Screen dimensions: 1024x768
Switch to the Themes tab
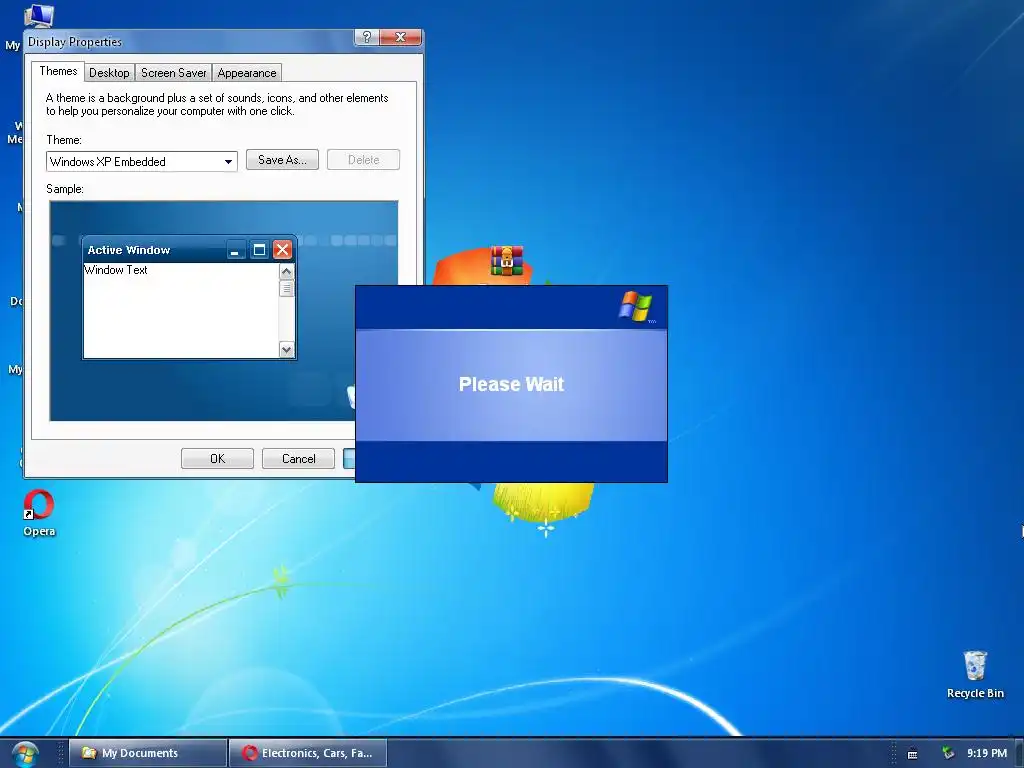58,71
